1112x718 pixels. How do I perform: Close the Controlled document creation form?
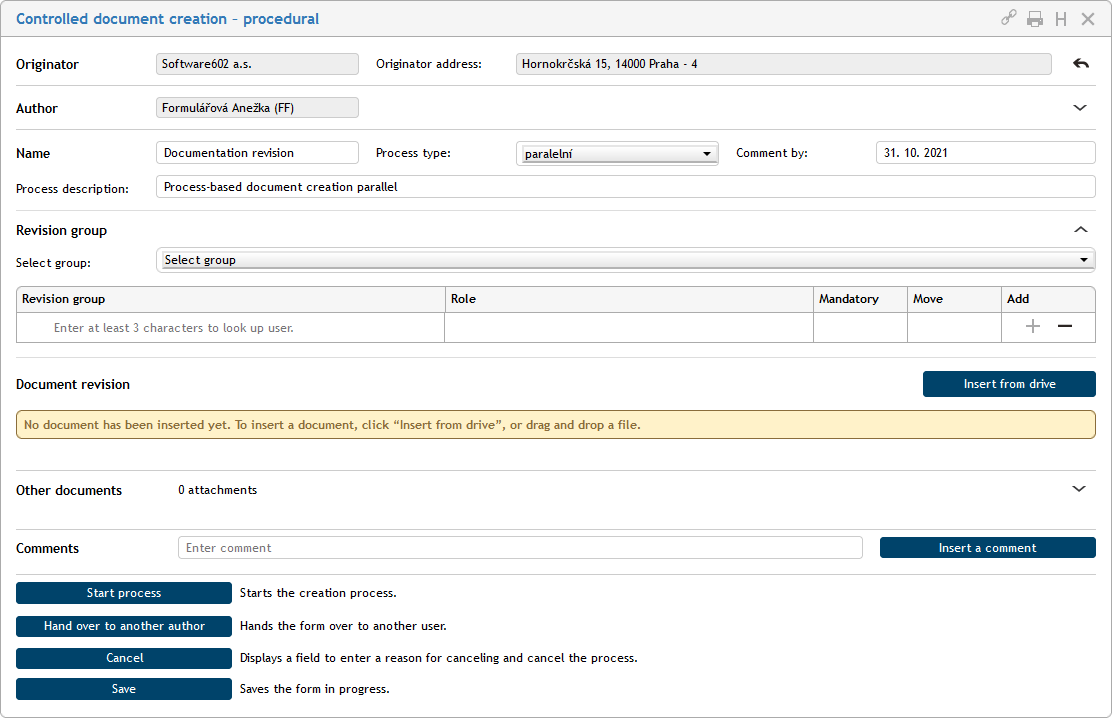[x=1088, y=19]
